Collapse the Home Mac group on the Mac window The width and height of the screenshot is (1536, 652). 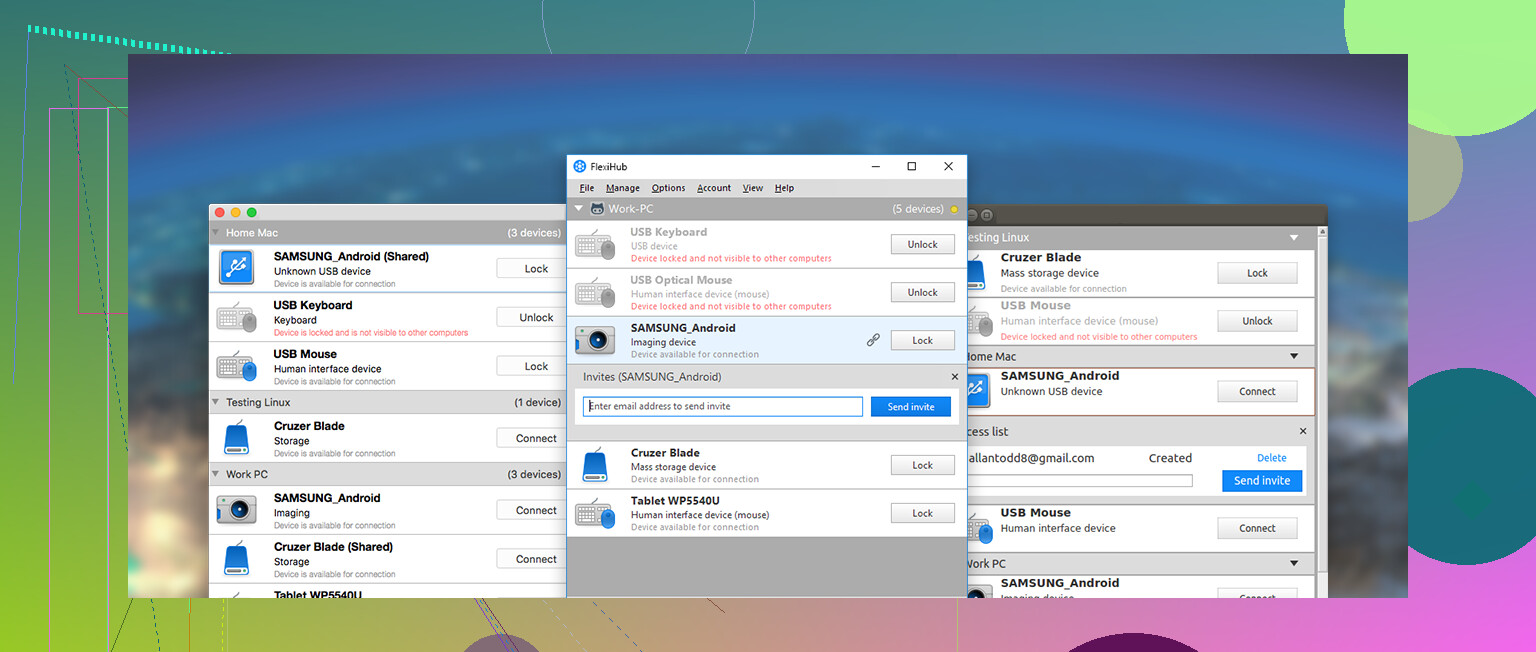[217, 233]
